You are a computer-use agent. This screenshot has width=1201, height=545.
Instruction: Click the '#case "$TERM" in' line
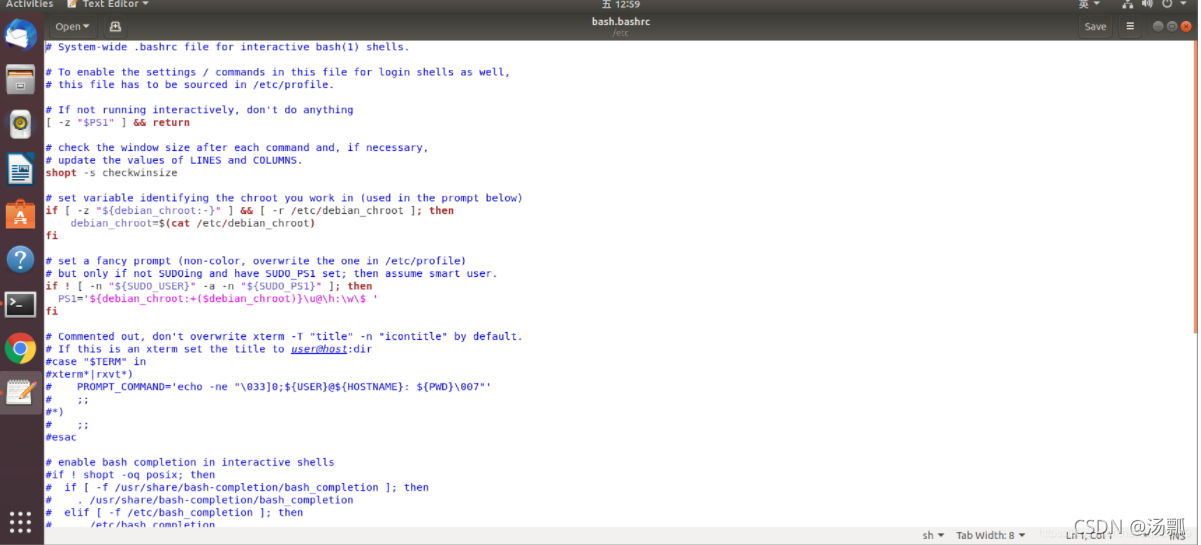(95, 361)
